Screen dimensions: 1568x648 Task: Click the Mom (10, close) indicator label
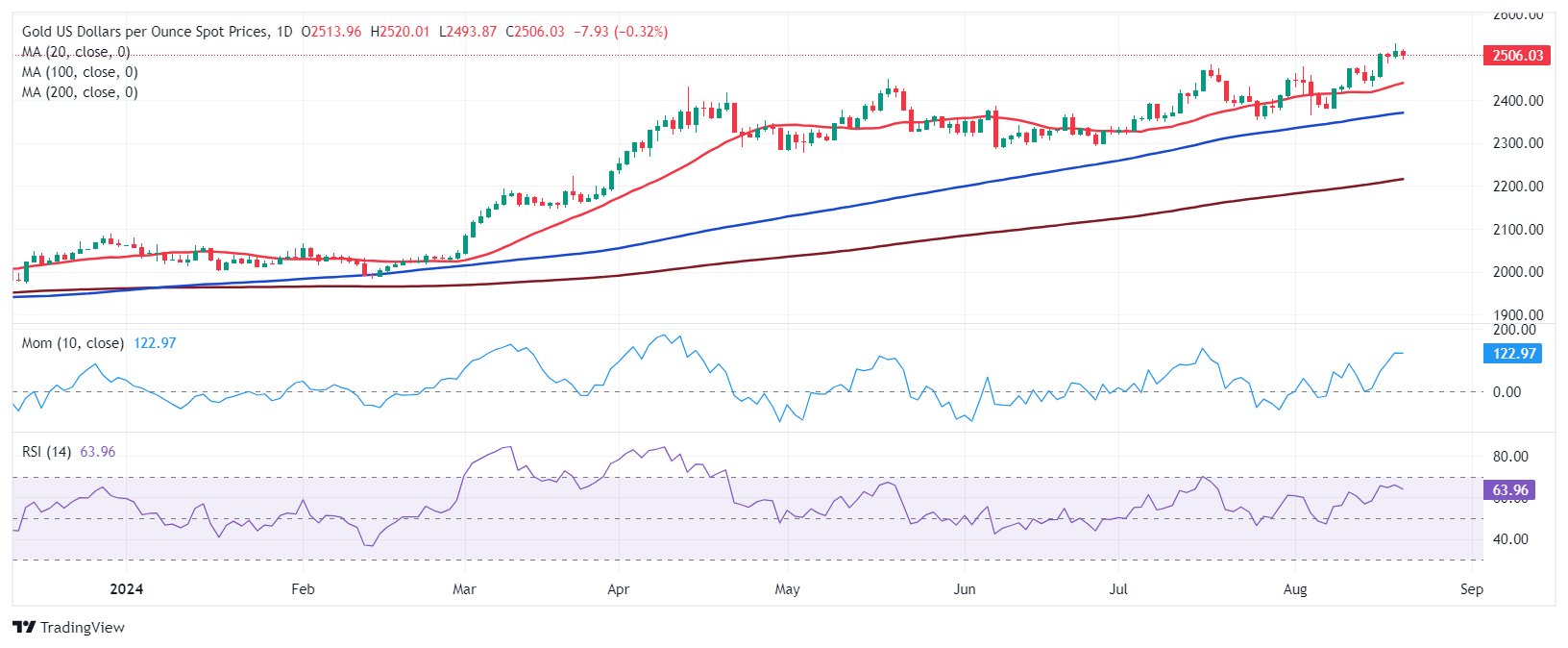tap(73, 343)
